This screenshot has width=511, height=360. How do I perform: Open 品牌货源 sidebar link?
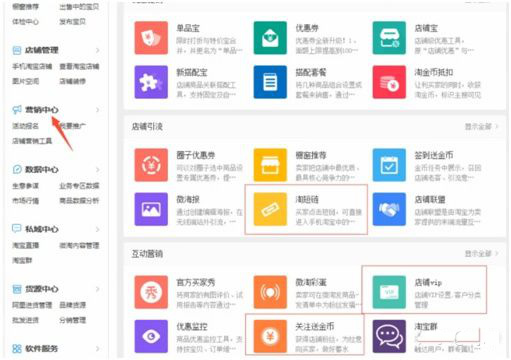click(72, 305)
